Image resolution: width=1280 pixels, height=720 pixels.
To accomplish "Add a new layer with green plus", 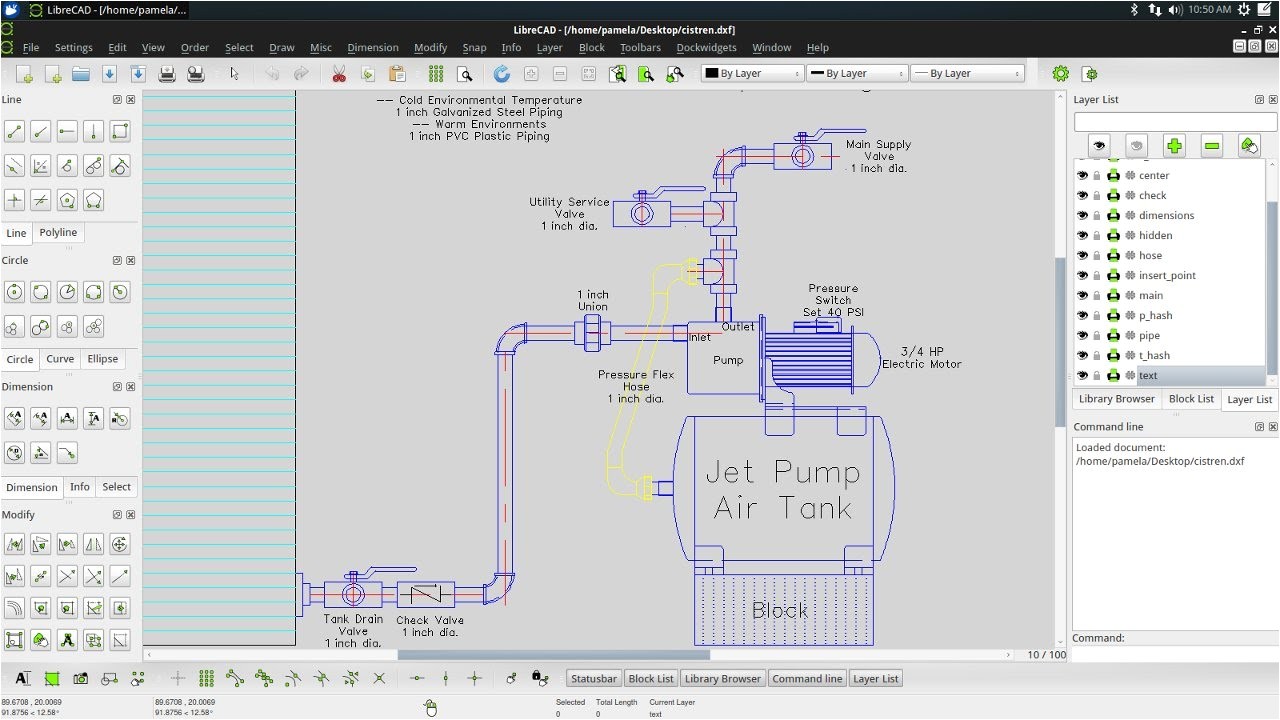I will [1174, 146].
